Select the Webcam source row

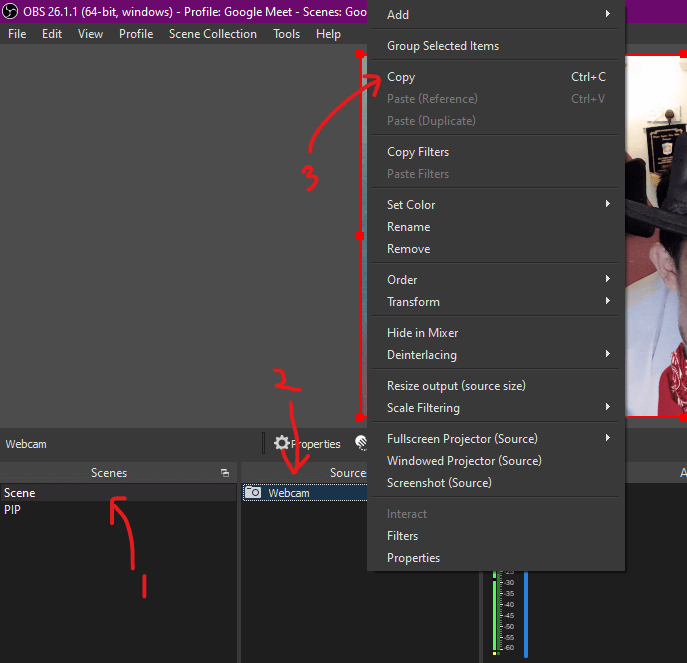coord(305,493)
